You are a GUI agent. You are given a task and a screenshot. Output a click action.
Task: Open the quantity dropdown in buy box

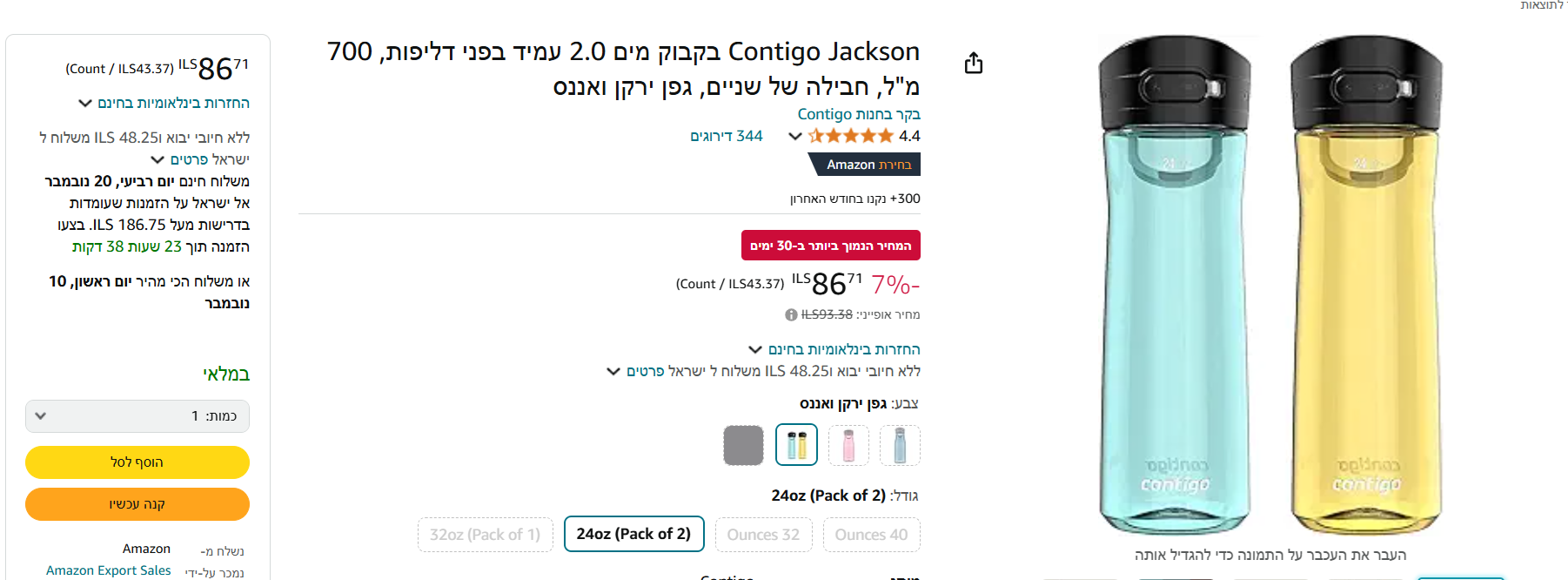click(x=137, y=416)
